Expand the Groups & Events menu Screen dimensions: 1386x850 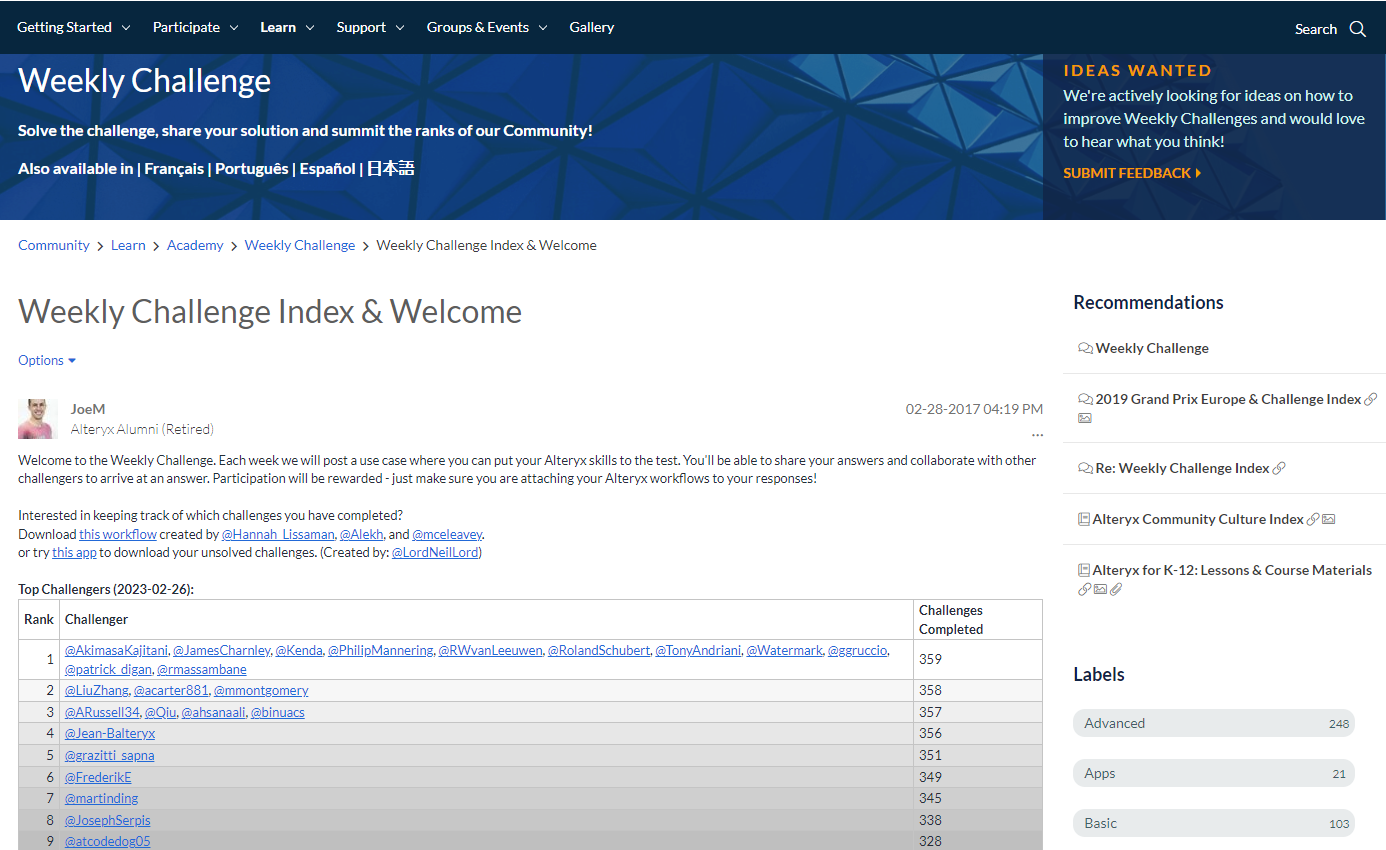point(487,27)
